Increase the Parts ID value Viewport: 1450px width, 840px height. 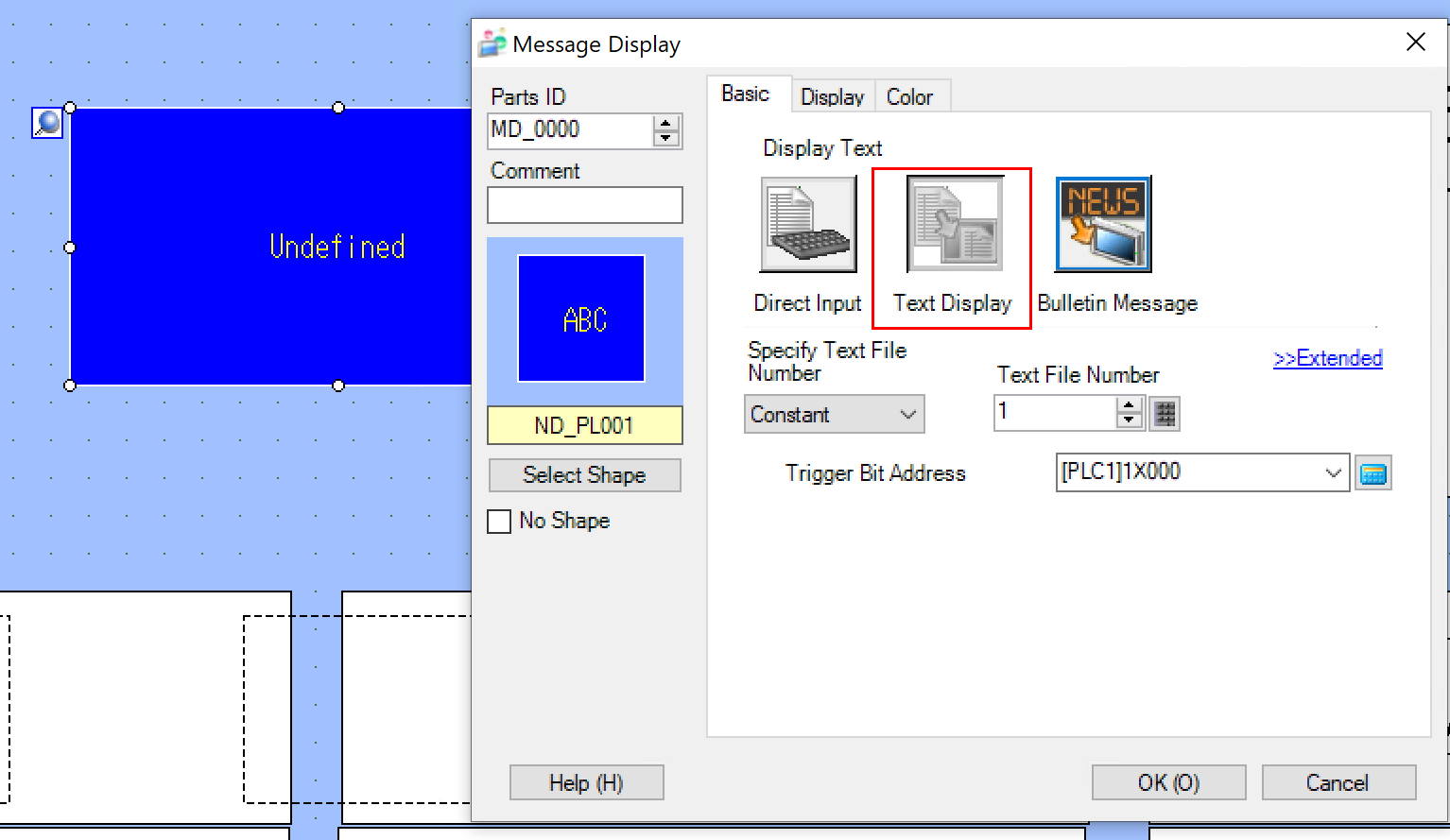pos(666,124)
